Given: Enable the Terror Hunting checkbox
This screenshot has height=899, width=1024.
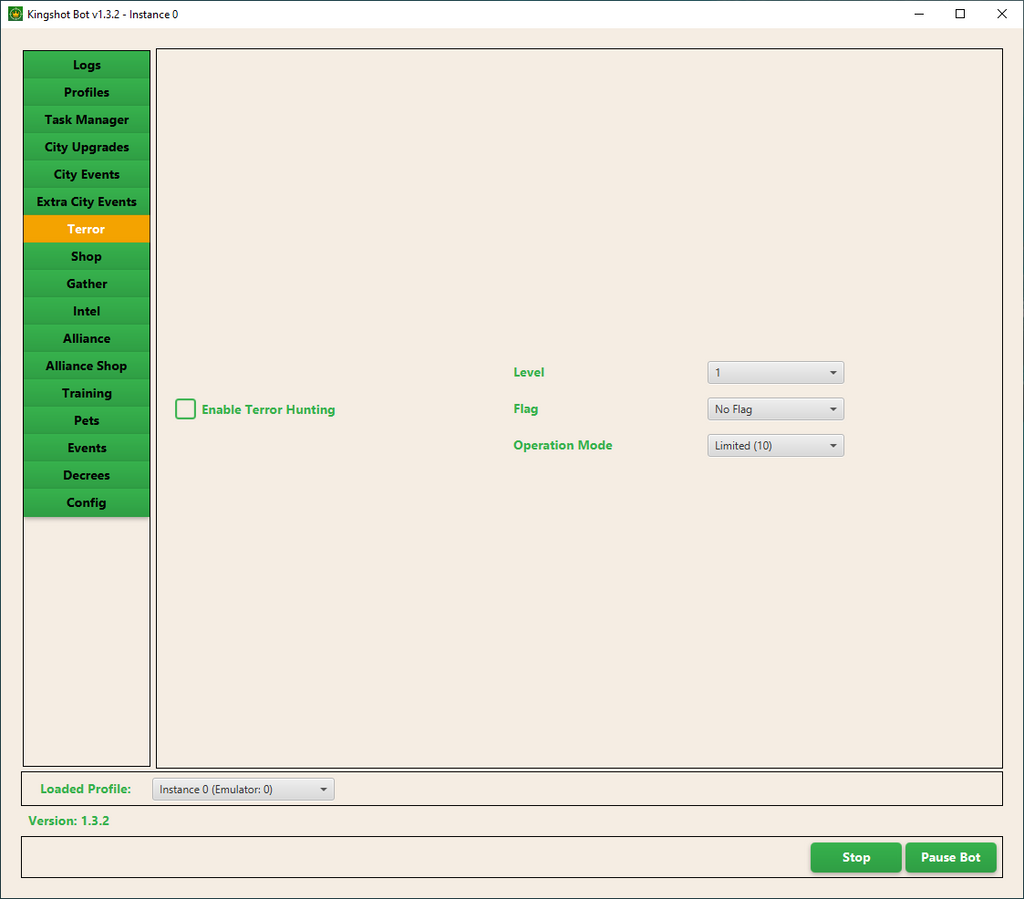Looking at the screenshot, I should pyautogui.click(x=186, y=409).
